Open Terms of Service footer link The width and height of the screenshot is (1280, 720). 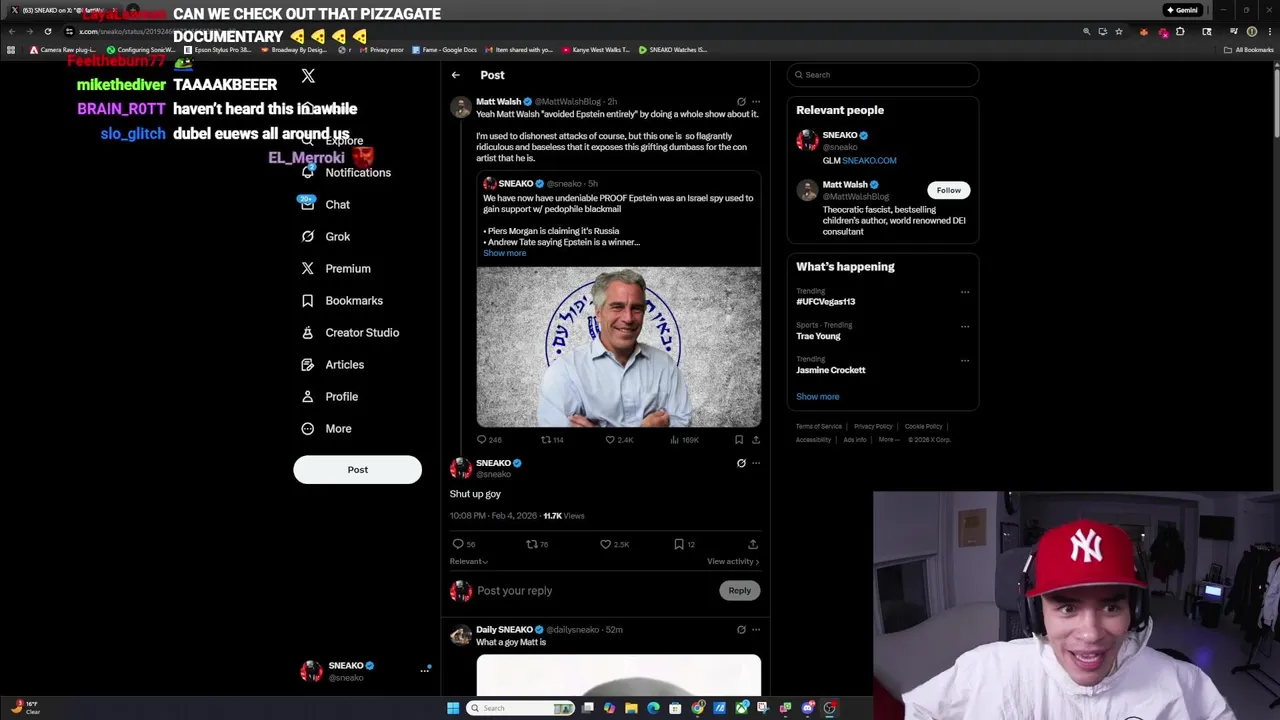pos(819,427)
